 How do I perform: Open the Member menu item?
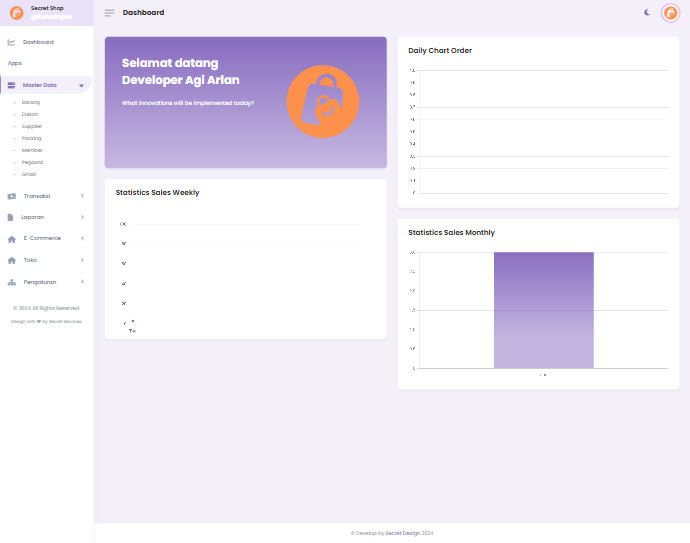point(32,150)
